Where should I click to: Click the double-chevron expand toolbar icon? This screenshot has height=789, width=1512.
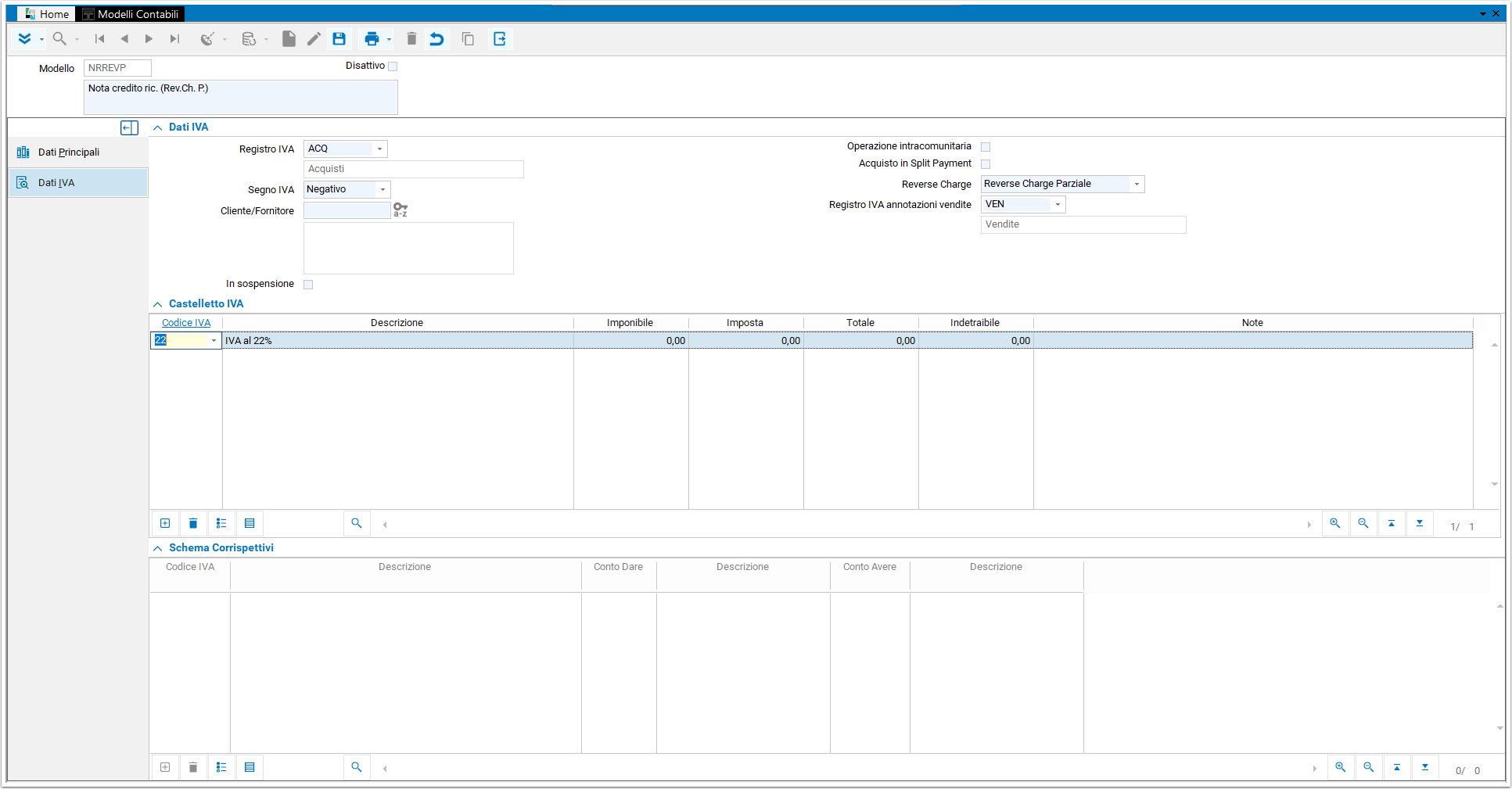tap(24, 39)
